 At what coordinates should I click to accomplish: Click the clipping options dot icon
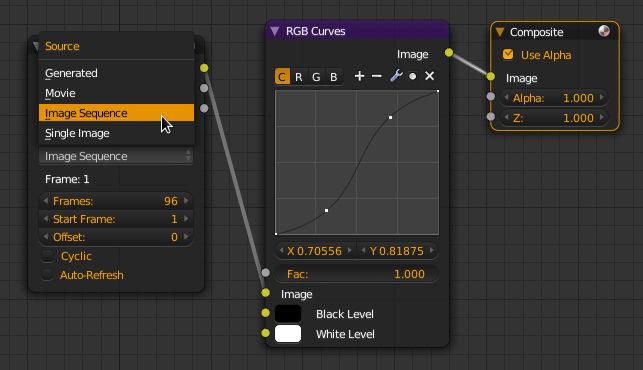point(413,76)
